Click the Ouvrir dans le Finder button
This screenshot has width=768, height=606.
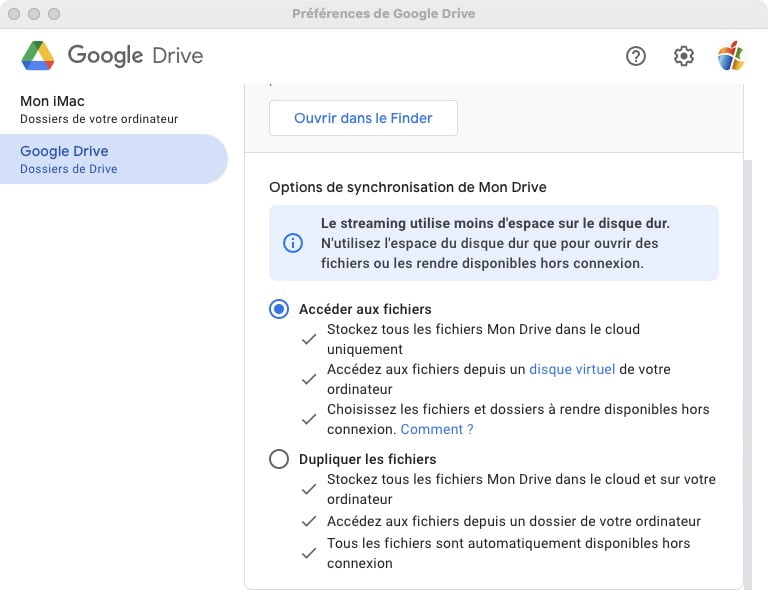pos(363,118)
